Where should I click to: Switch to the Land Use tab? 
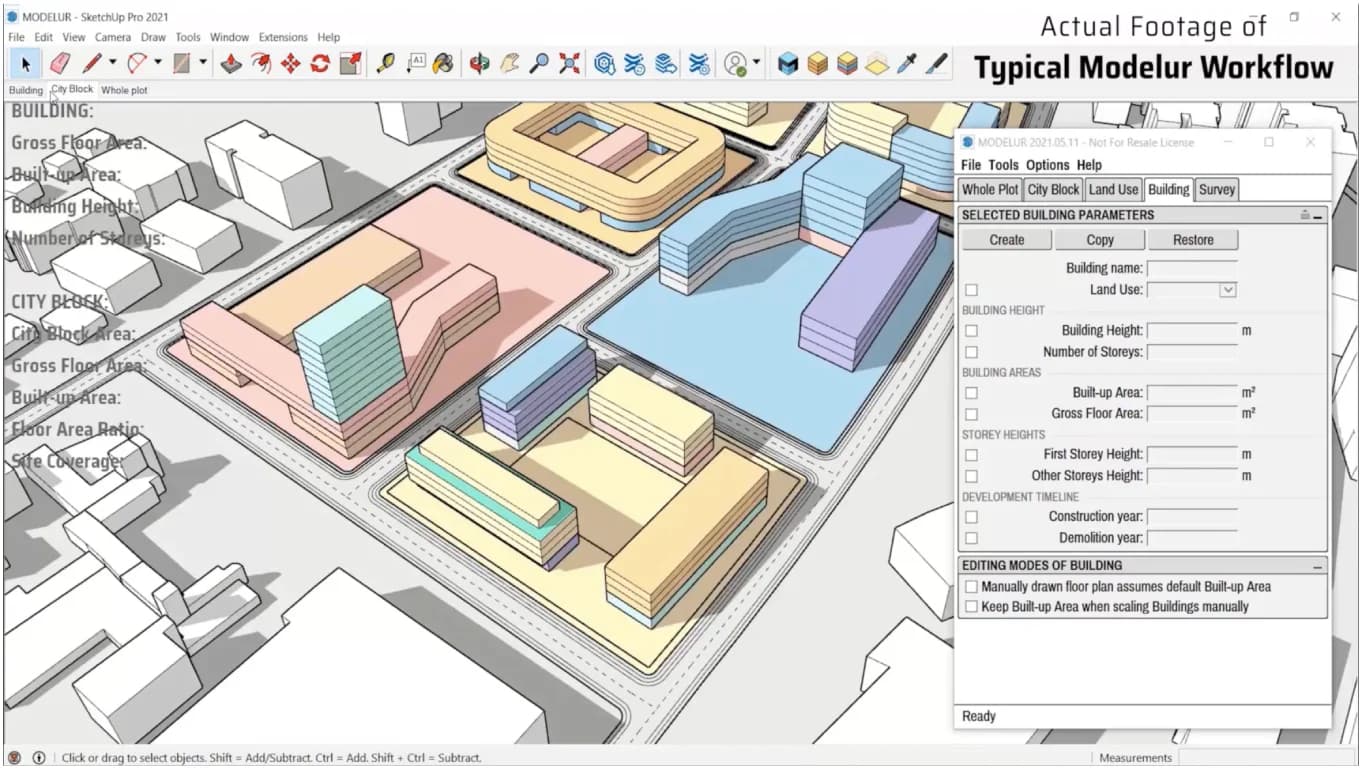click(x=1113, y=189)
